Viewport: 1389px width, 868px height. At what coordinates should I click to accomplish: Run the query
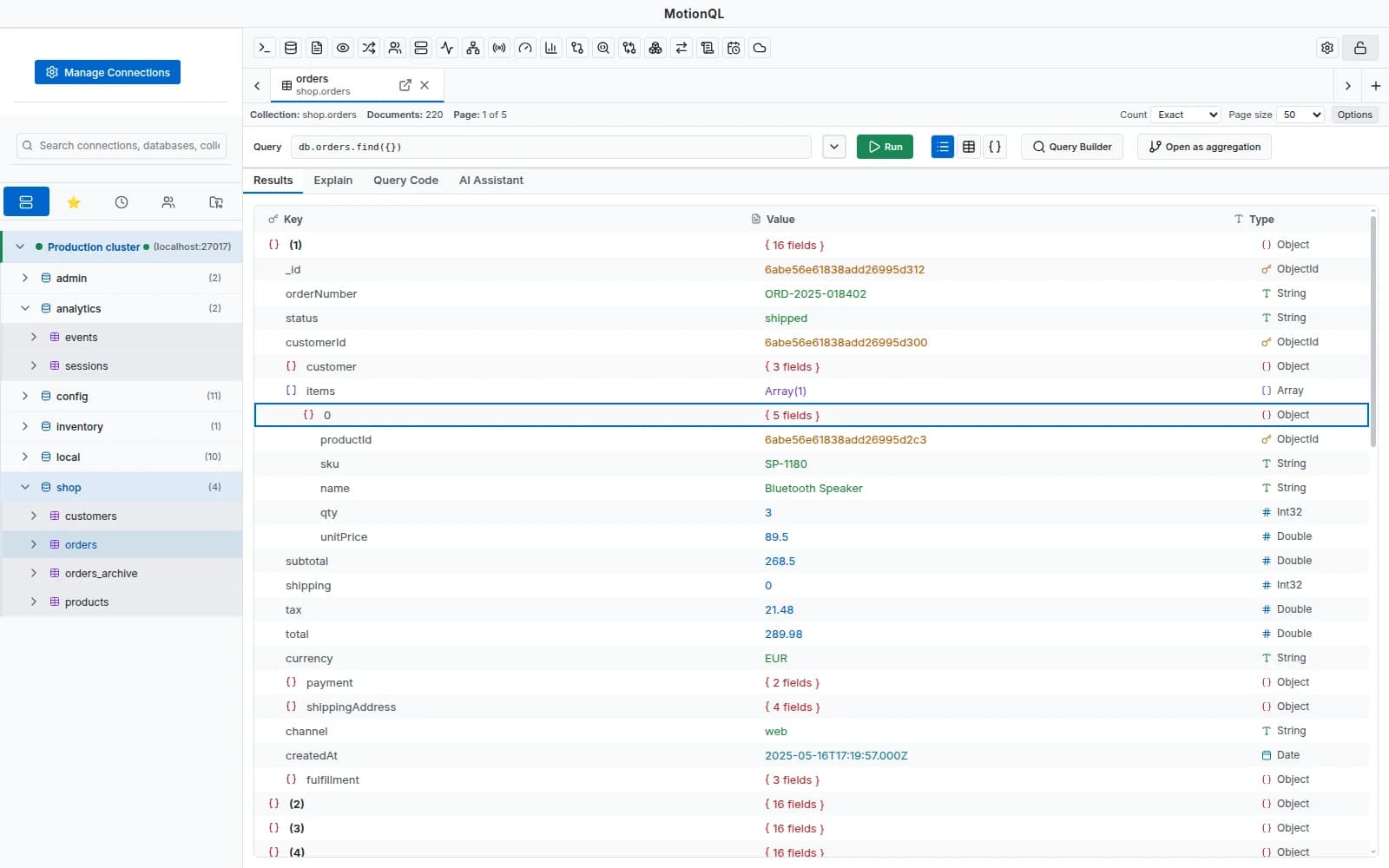point(885,147)
